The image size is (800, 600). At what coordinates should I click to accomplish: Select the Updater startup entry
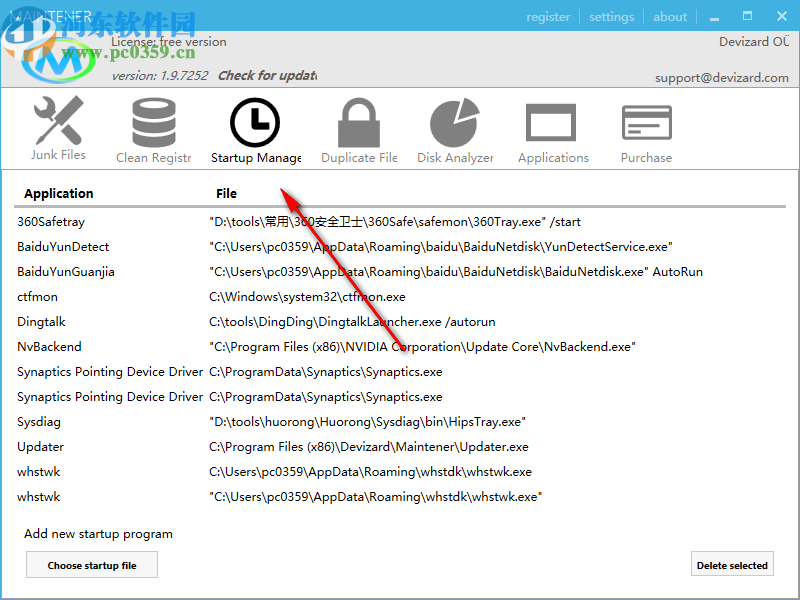coord(40,447)
